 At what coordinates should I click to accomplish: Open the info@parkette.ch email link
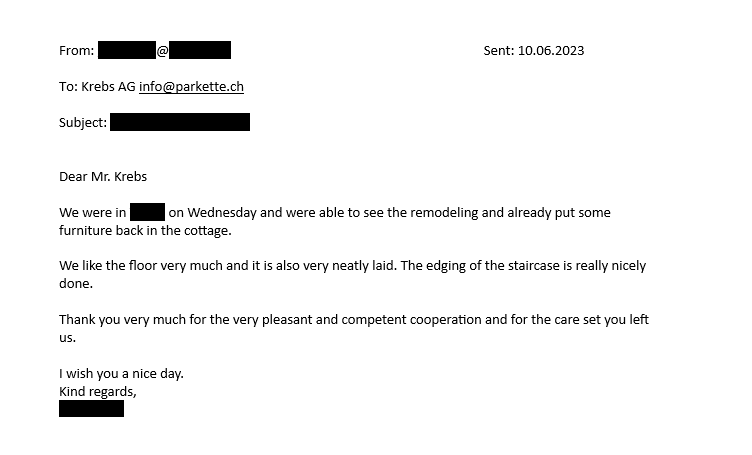(191, 87)
